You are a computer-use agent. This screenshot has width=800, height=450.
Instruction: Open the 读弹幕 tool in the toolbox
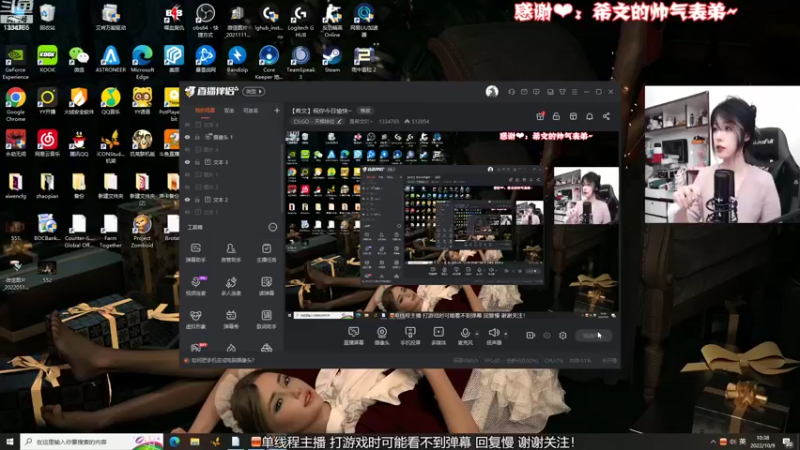[266, 286]
